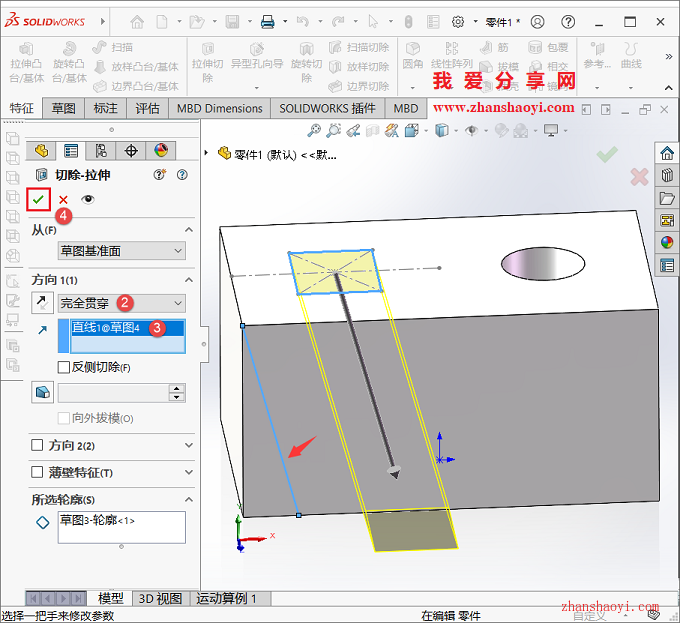Open the Help question mark icon

(568, 21)
